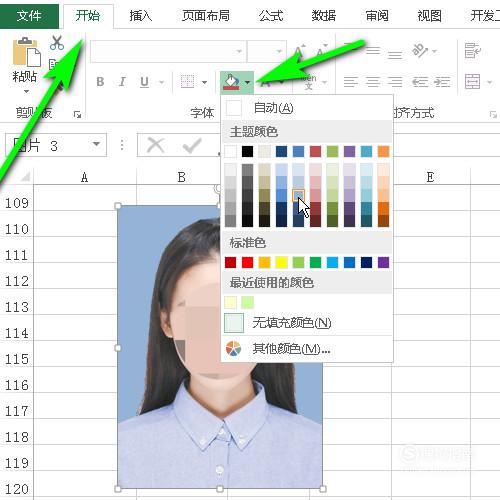The image size is (500, 500).
Task: Open alignment group dialog launcher
Action: 493,115
